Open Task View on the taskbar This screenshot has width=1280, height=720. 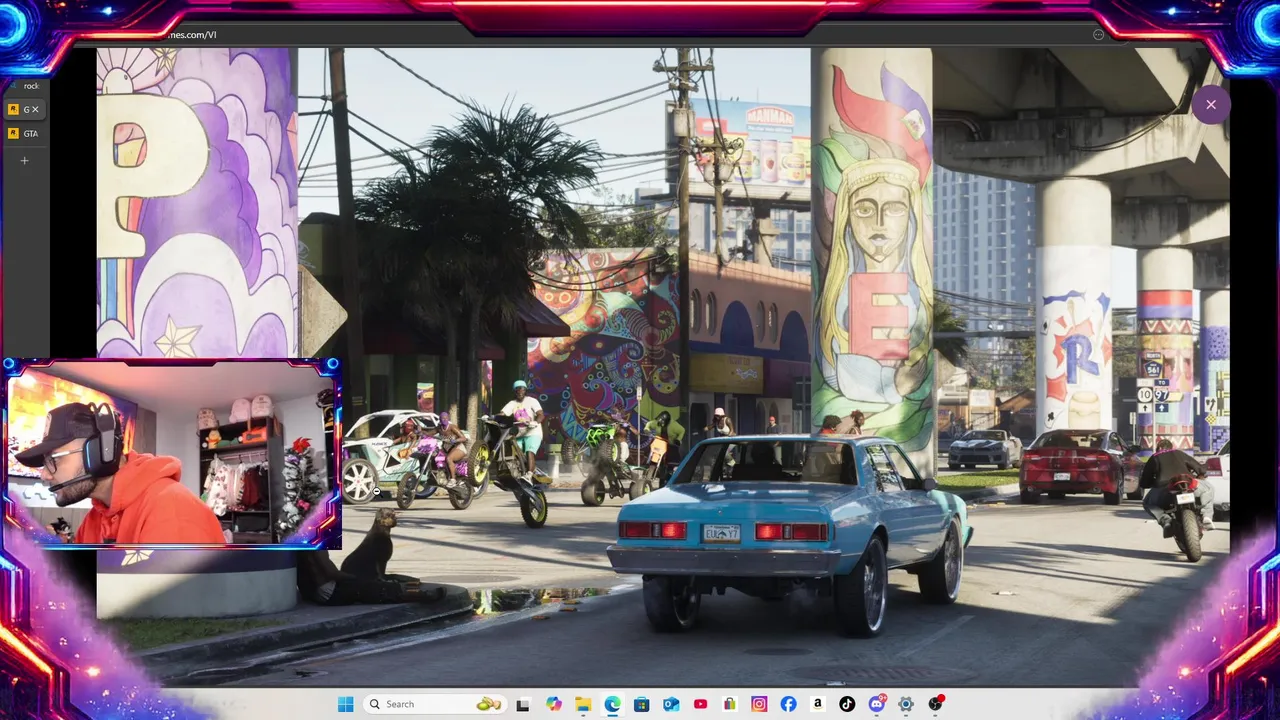pyautogui.click(x=522, y=704)
